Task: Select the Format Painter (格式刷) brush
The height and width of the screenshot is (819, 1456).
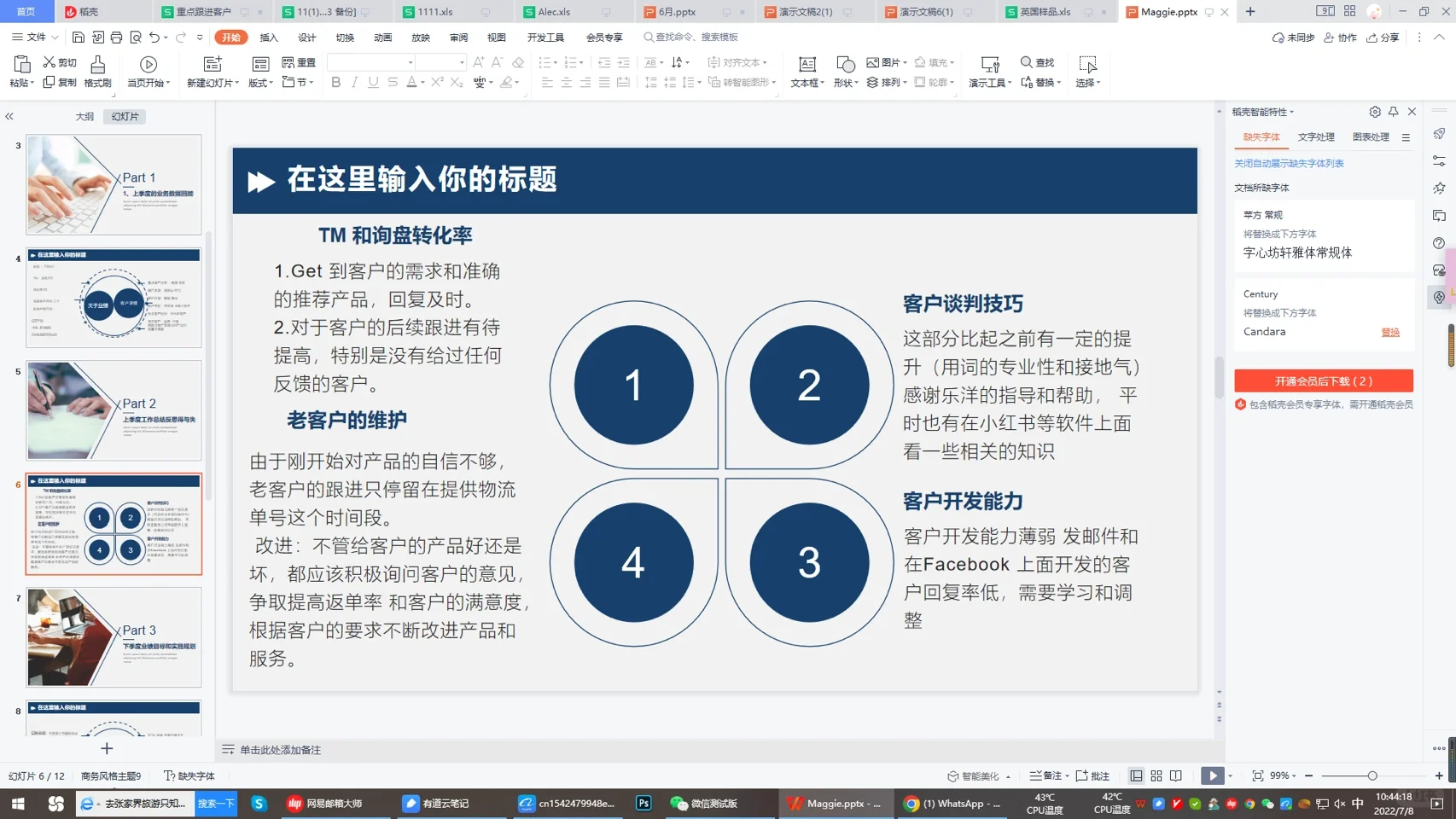Action: point(98,65)
